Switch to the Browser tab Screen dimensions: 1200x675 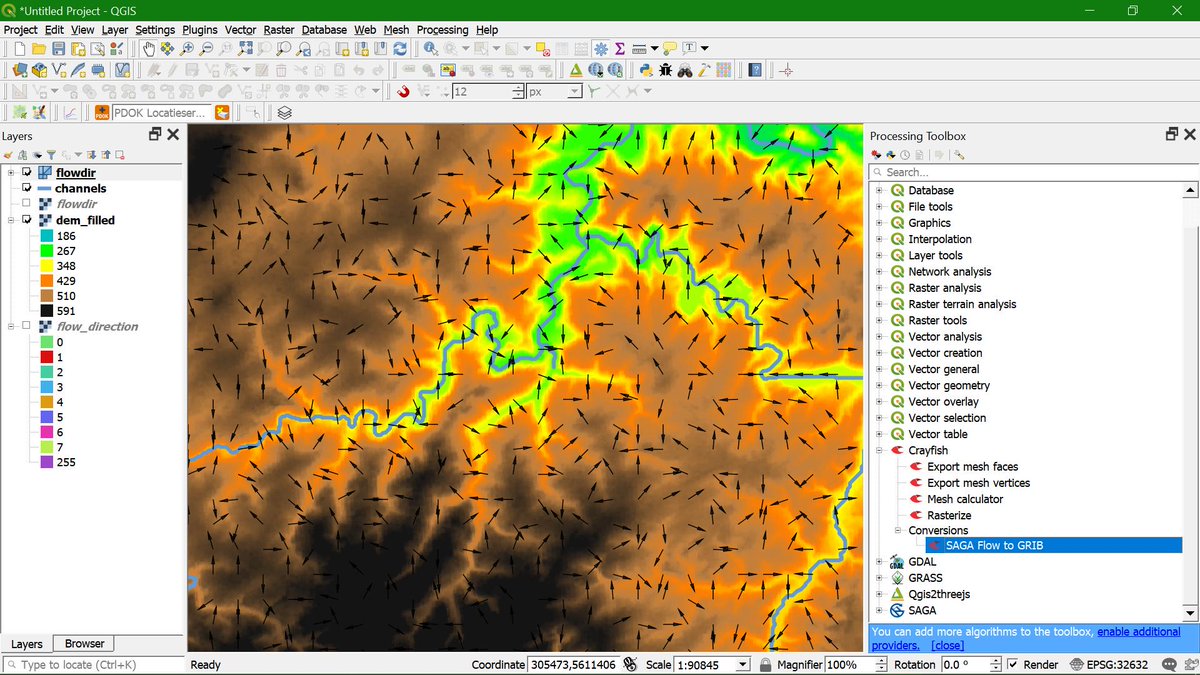tap(84, 644)
